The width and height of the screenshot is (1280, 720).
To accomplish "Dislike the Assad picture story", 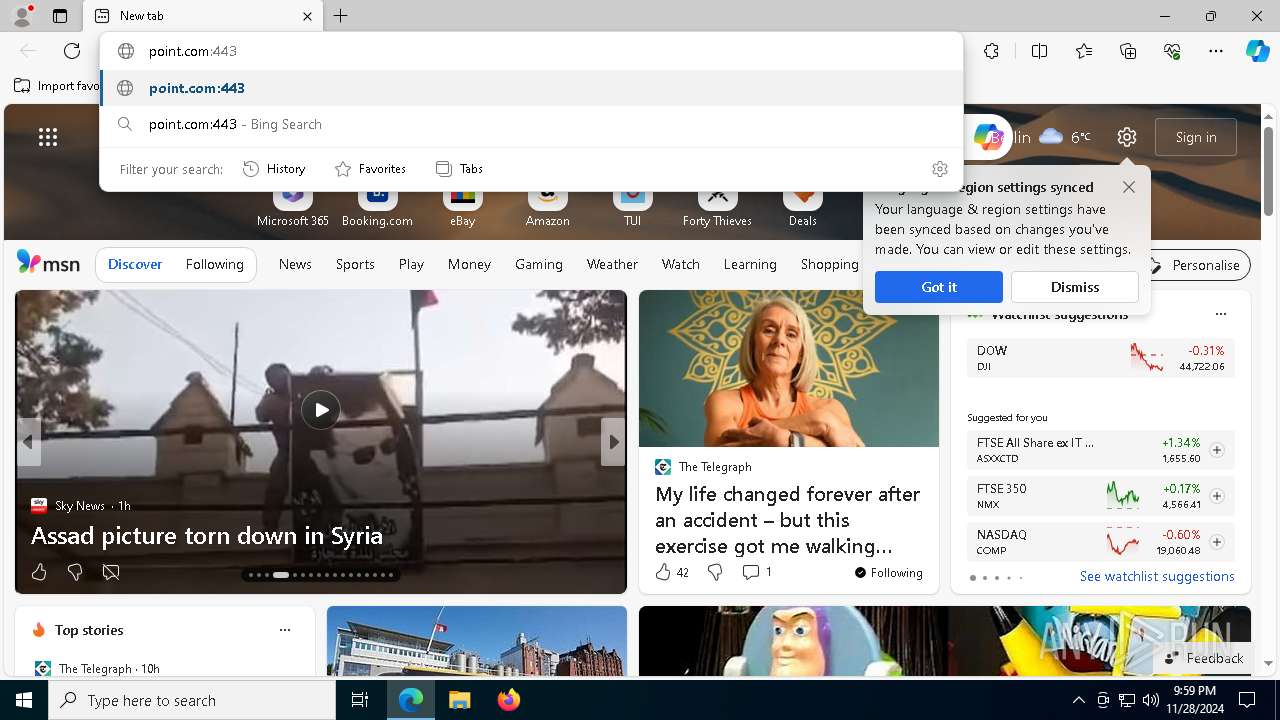I will pyautogui.click(x=75, y=572).
